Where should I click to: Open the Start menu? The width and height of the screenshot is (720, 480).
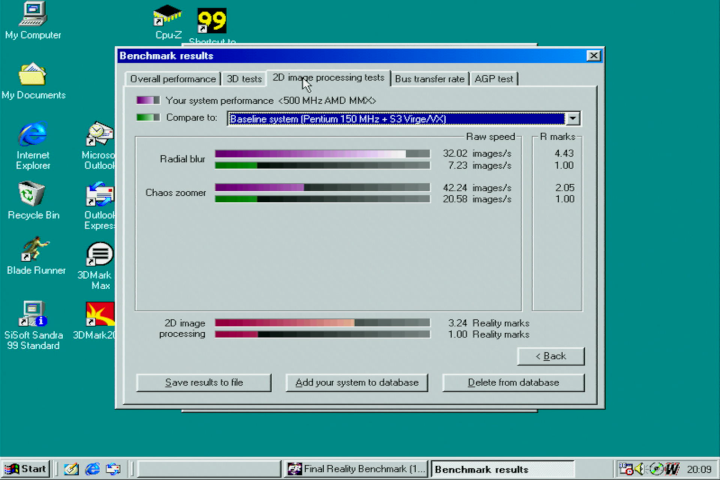(x=26, y=469)
